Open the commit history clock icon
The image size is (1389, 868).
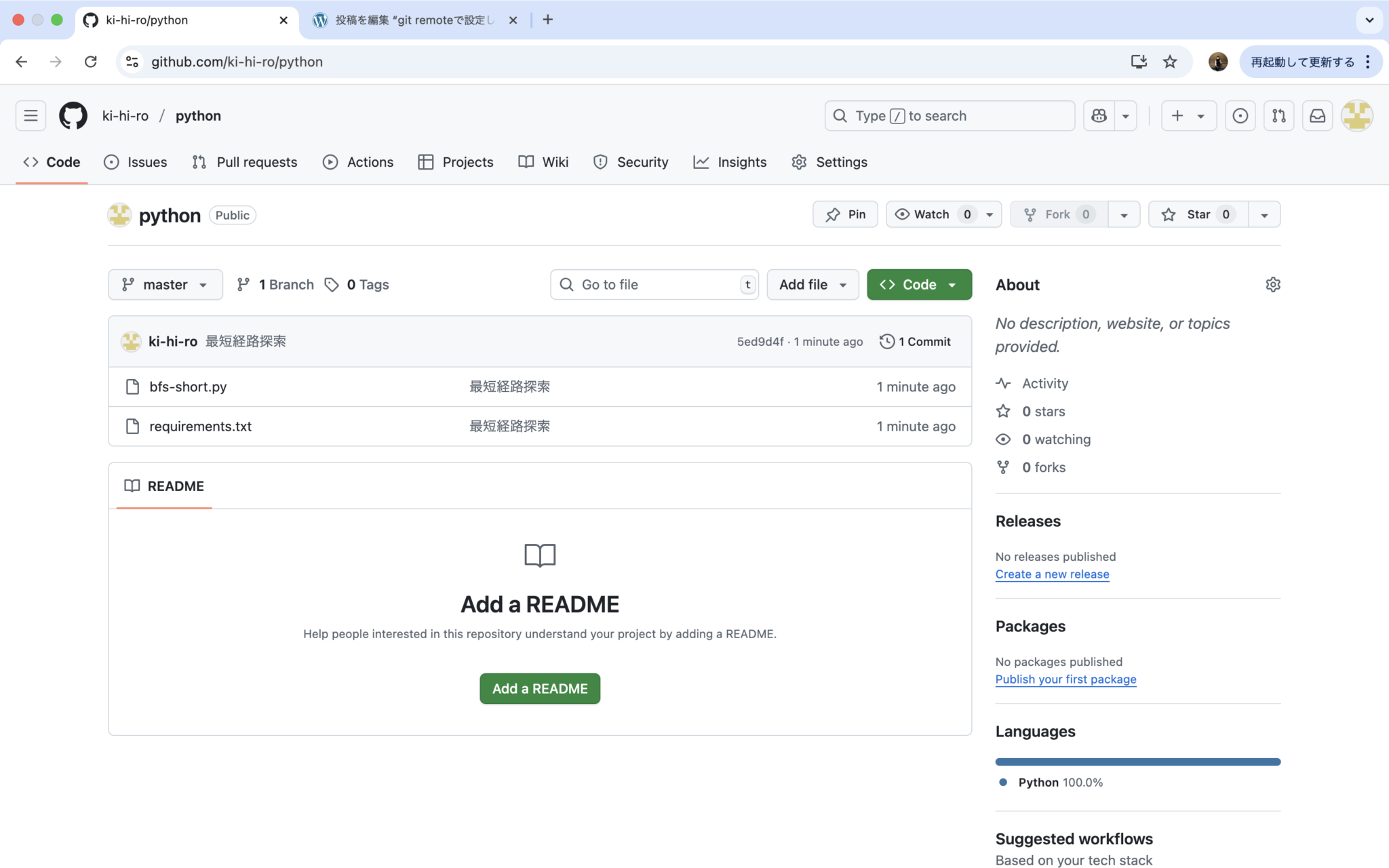coord(886,341)
